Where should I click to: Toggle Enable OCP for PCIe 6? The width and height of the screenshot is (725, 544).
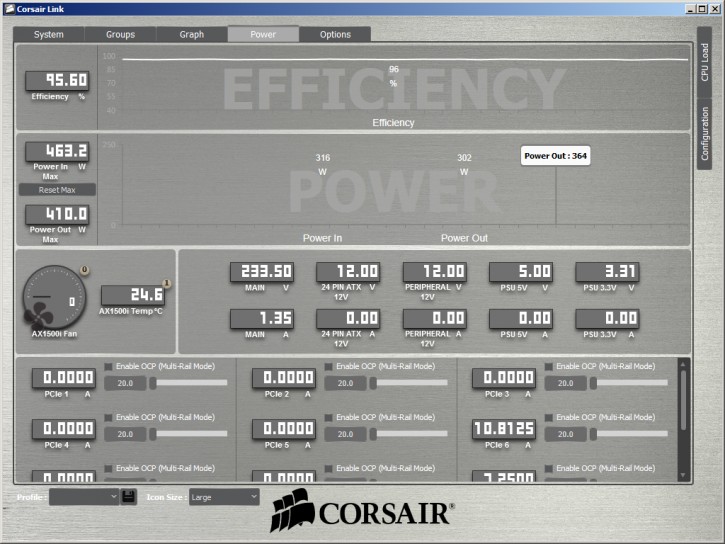point(550,417)
